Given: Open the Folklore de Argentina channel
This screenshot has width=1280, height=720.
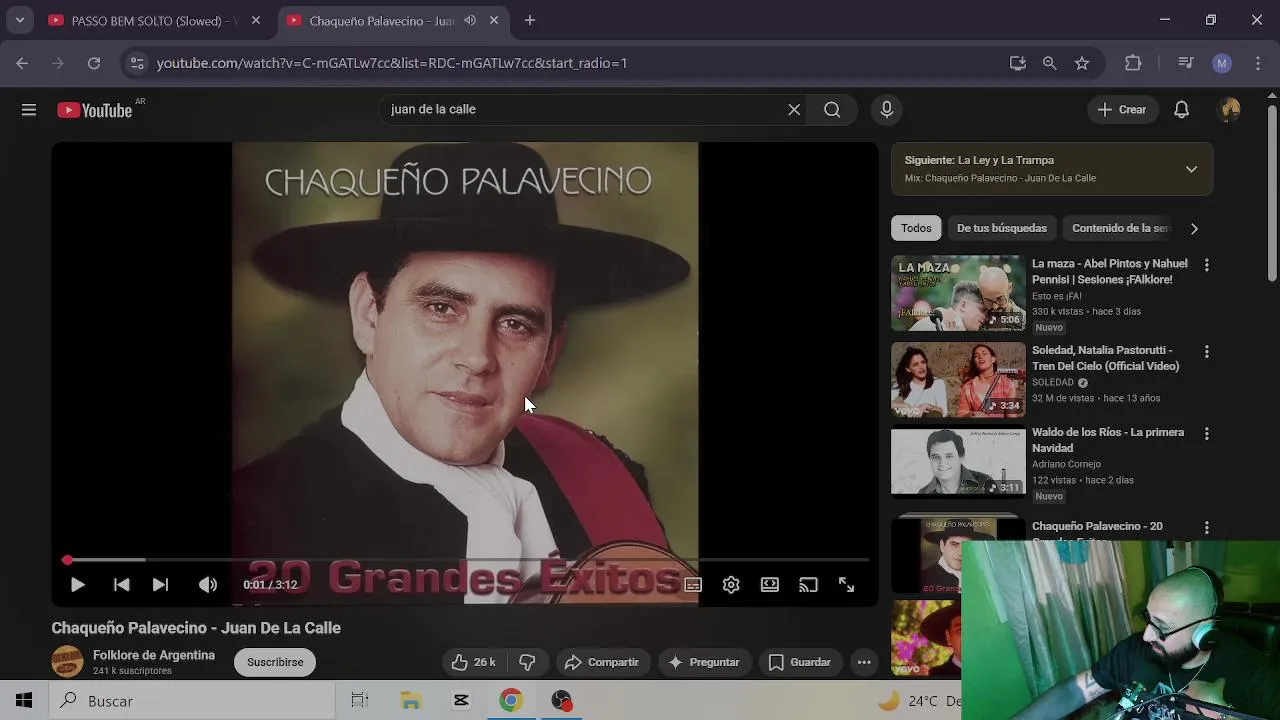Looking at the screenshot, I should [x=154, y=655].
